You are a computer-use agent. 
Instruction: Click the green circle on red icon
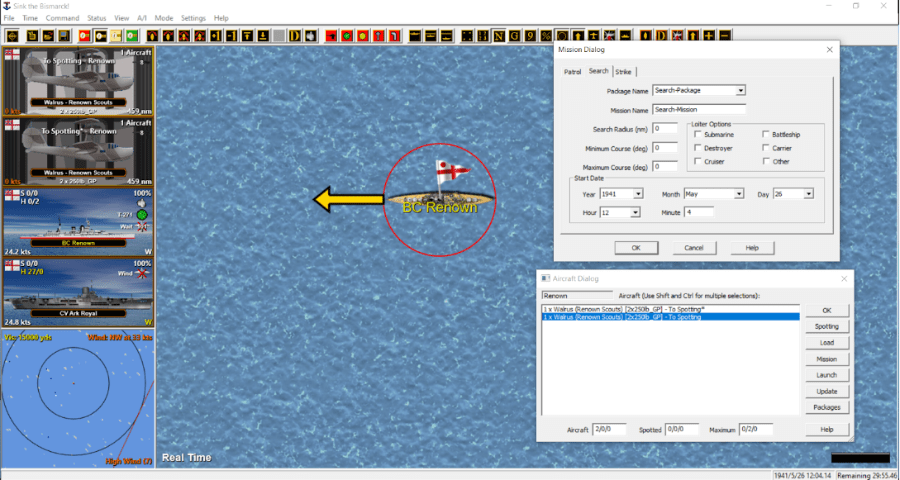click(x=347, y=36)
